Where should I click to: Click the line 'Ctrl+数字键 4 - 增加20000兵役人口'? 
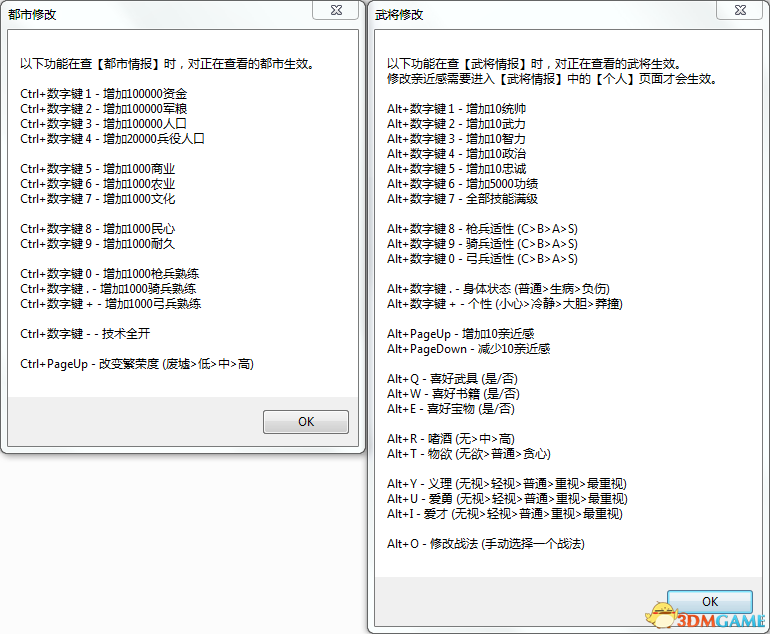pos(112,139)
